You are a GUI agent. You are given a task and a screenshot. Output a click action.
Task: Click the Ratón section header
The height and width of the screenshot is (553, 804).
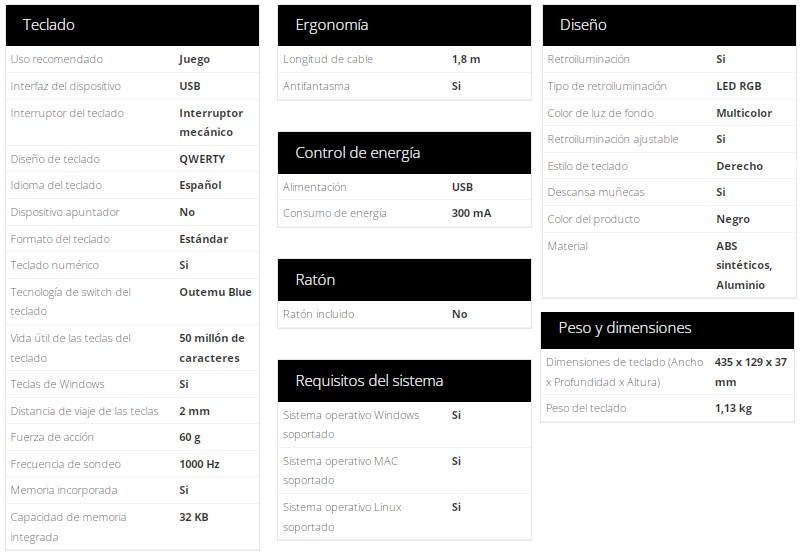tap(404, 280)
